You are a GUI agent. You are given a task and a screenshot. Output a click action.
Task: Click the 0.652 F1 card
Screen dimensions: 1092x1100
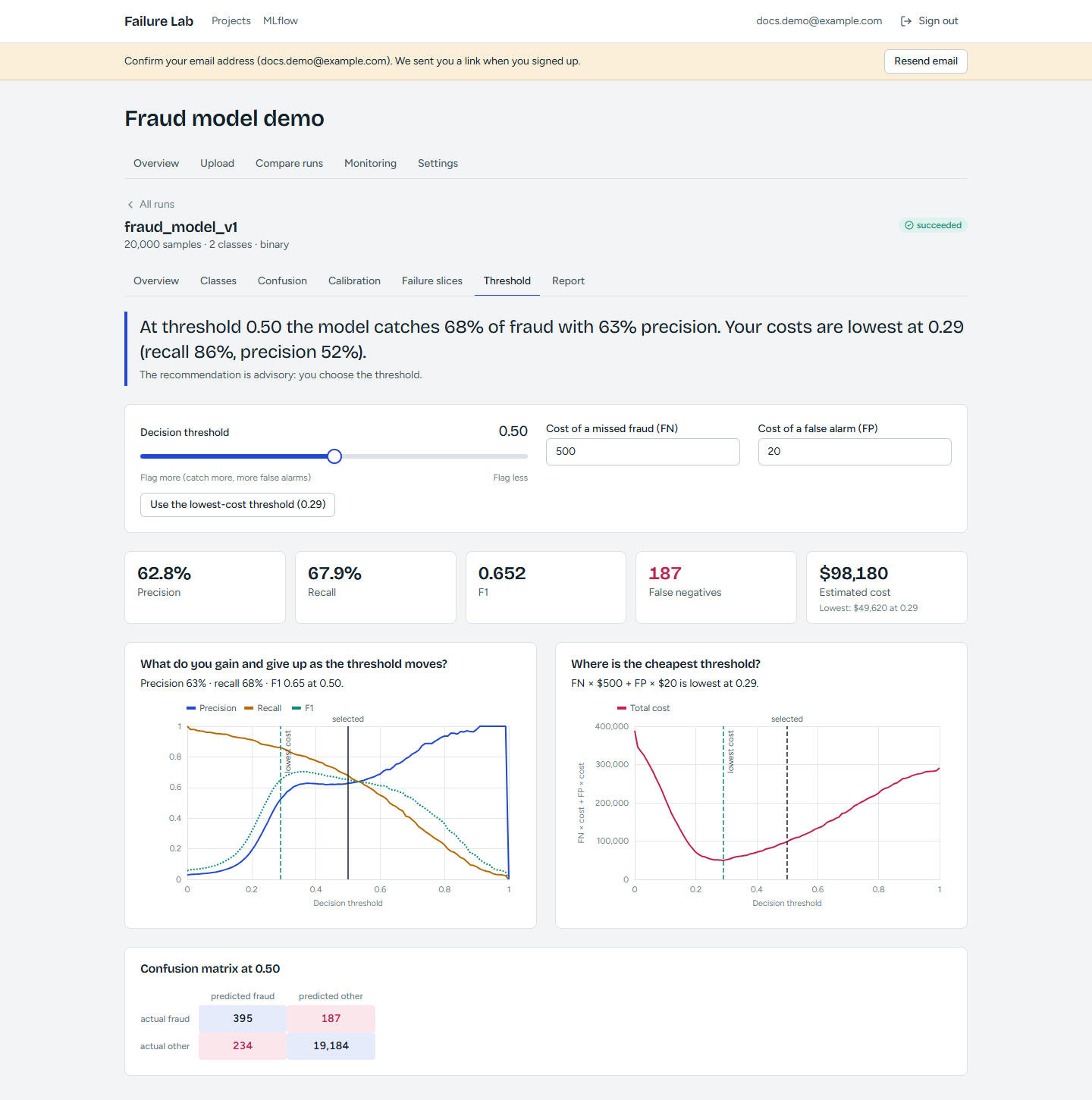pyautogui.click(x=546, y=588)
